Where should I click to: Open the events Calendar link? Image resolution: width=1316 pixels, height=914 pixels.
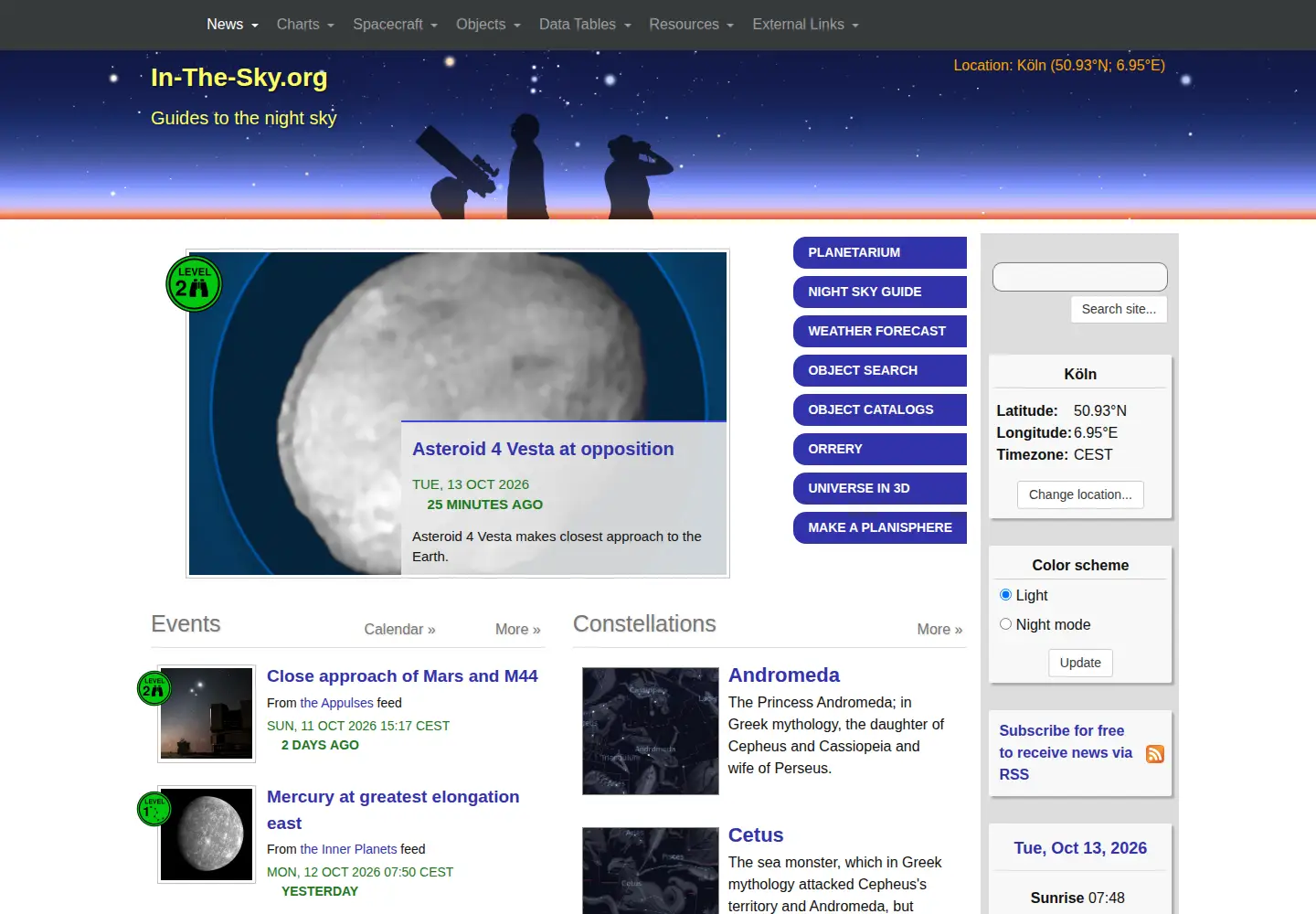(x=399, y=629)
